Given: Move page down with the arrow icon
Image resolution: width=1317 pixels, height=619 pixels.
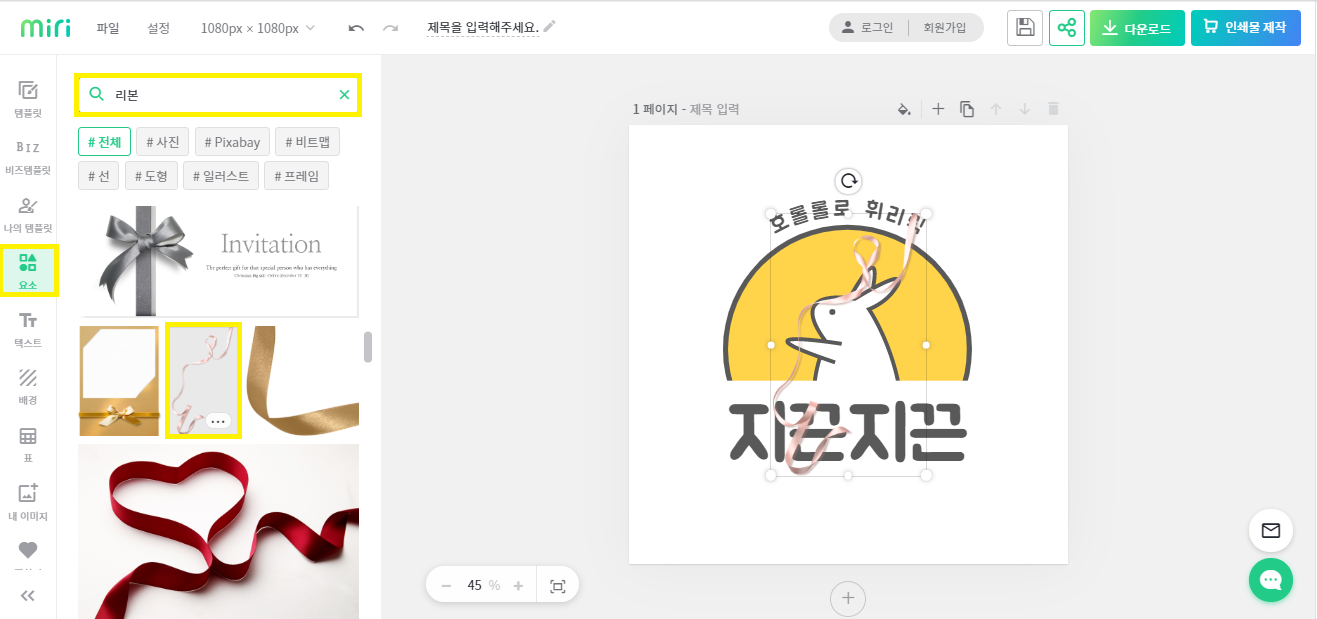Looking at the screenshot, I should pyautogui.click(x=1024, y=109).
